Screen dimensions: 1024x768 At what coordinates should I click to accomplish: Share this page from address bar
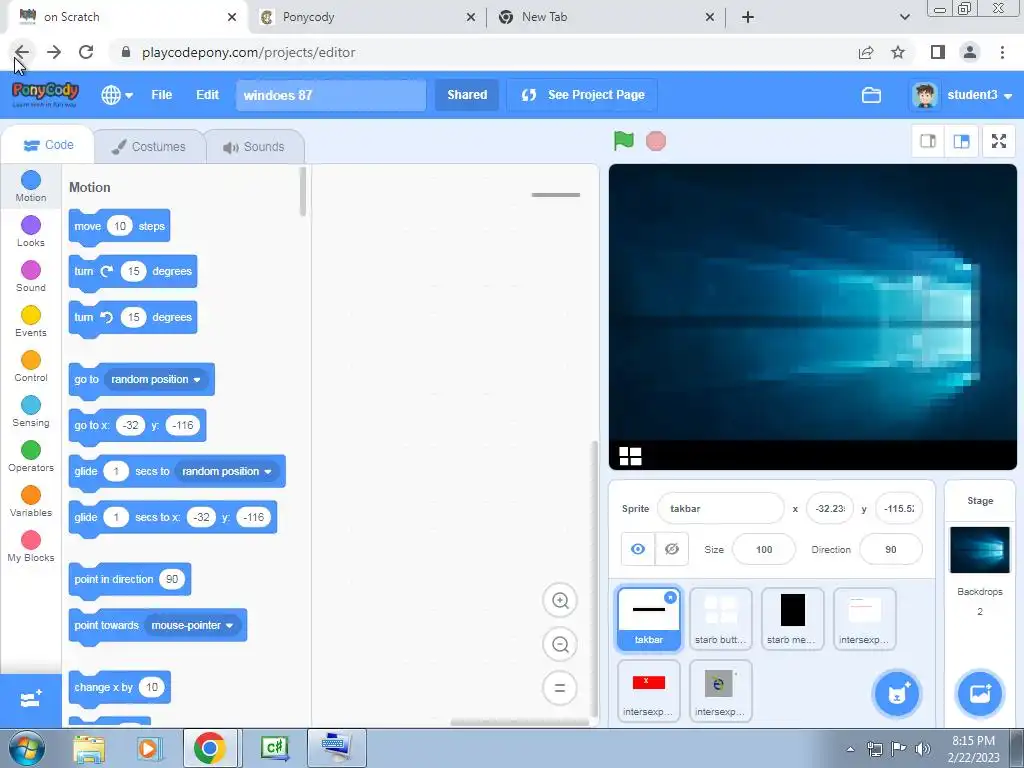point(866,52)
